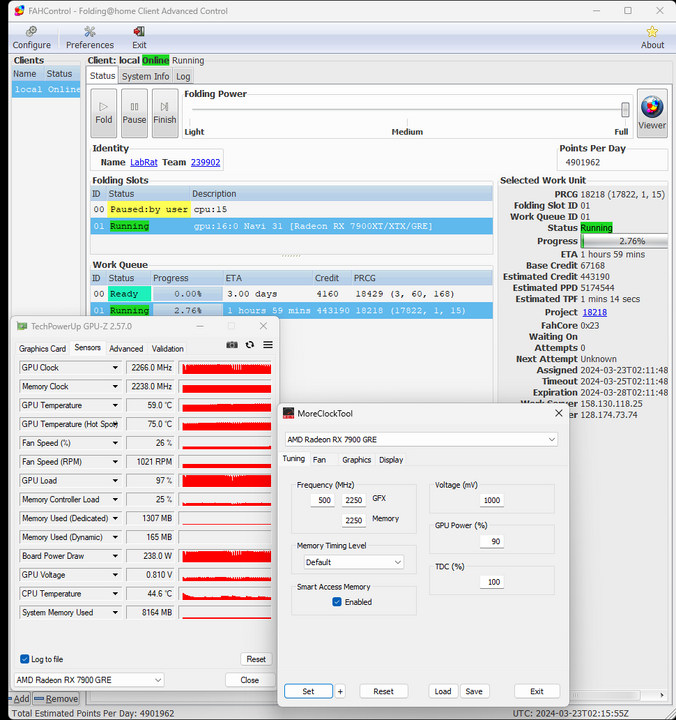The image size is (676, 720).
Task: Take a GPU-Z screenshot with camera icon
Action: [x=232, y=345]
